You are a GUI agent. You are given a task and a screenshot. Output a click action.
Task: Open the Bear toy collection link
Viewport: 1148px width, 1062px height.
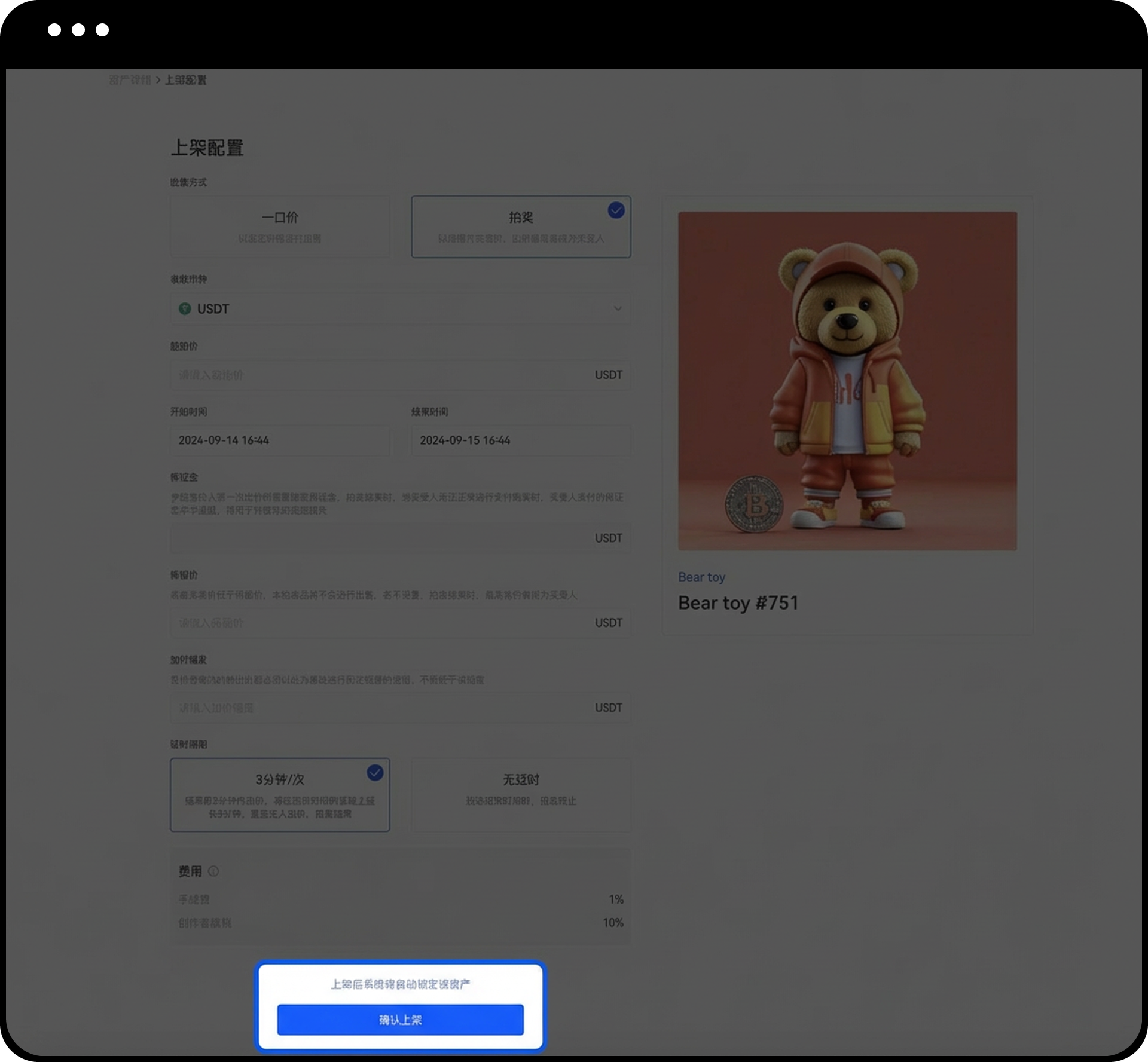tap(701, 577)
